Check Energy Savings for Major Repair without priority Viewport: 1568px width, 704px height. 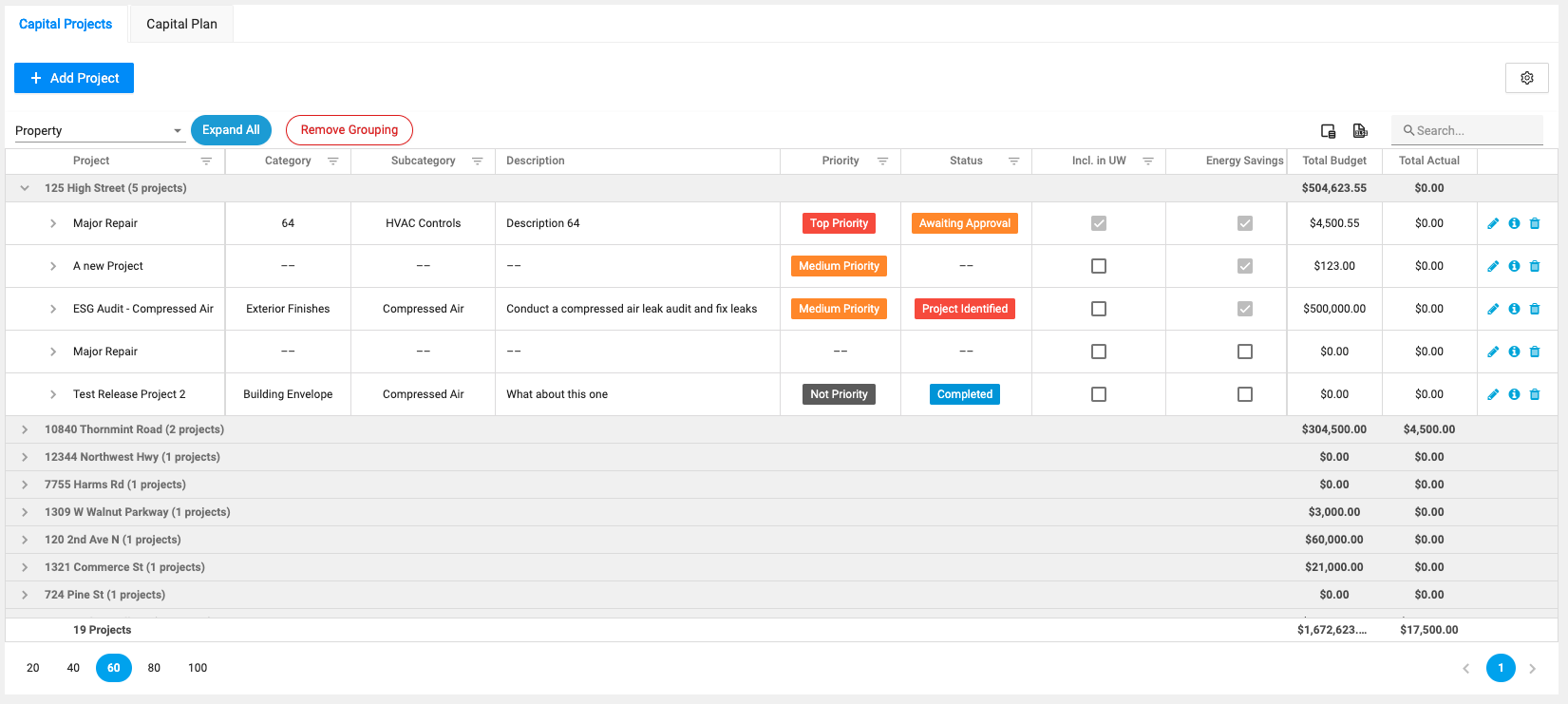[1245, 352]
